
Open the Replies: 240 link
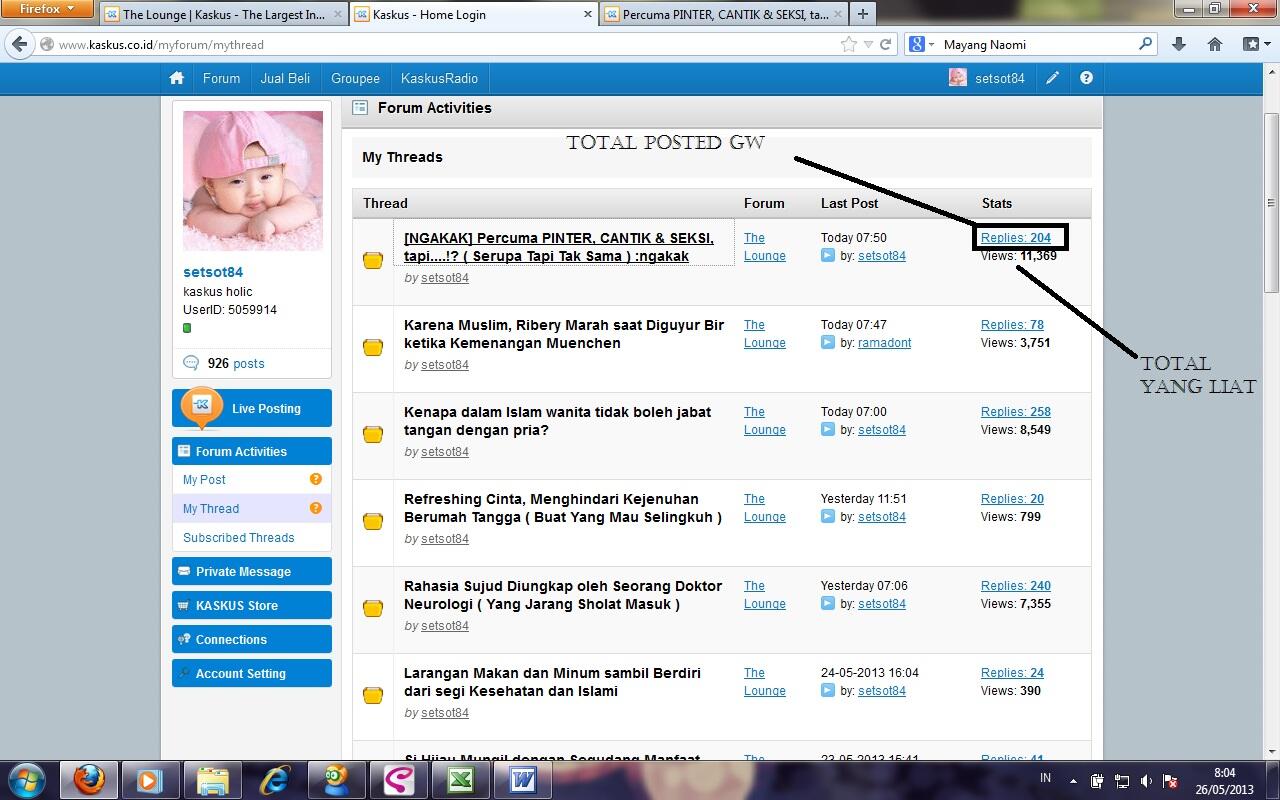1016,586
